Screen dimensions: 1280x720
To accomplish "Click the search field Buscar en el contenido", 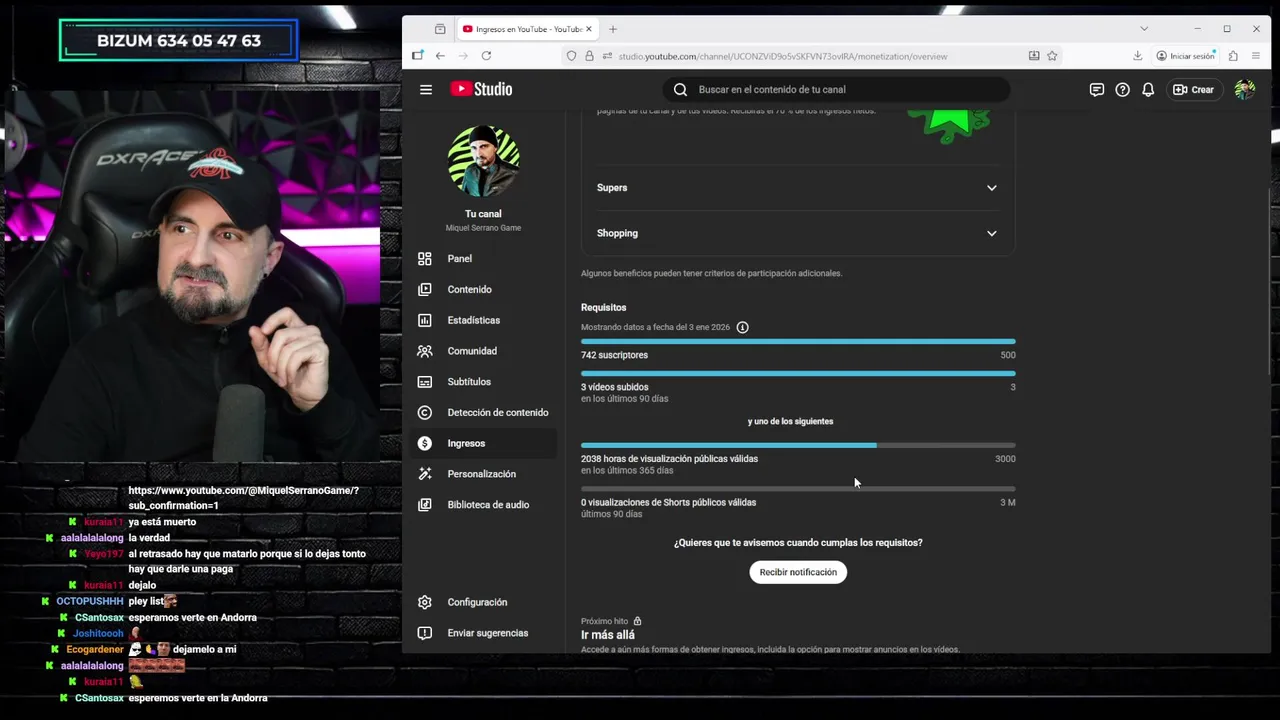I will pyautogui.click(x=836, y=89).
